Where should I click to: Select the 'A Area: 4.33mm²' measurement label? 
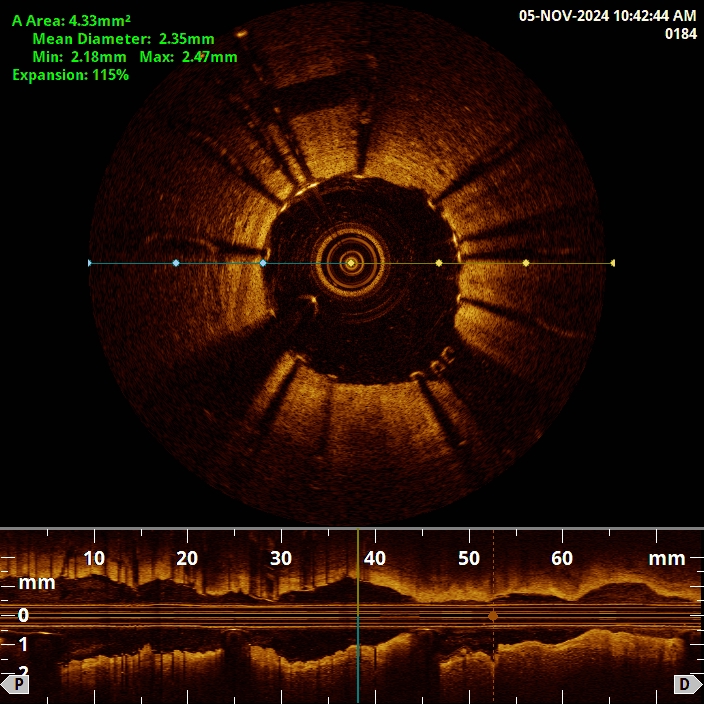click(72, 20)
